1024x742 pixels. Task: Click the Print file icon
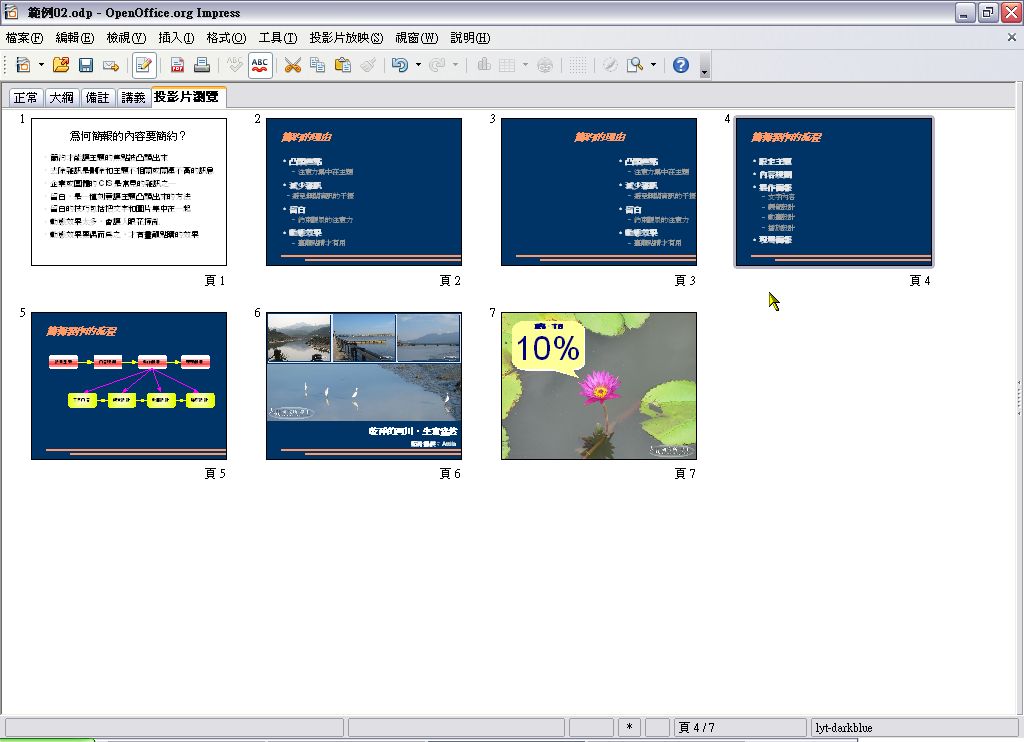pyautogui.click(x=201, y=65)
